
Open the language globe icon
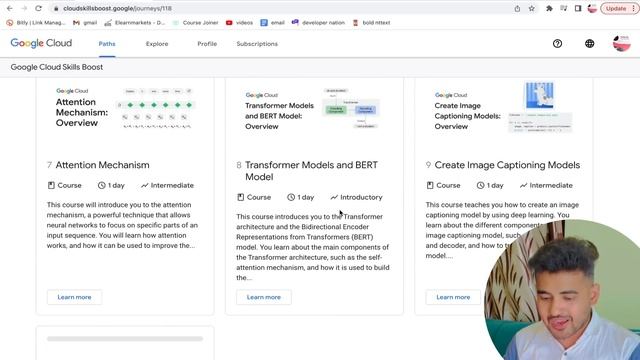click(589, 43)
